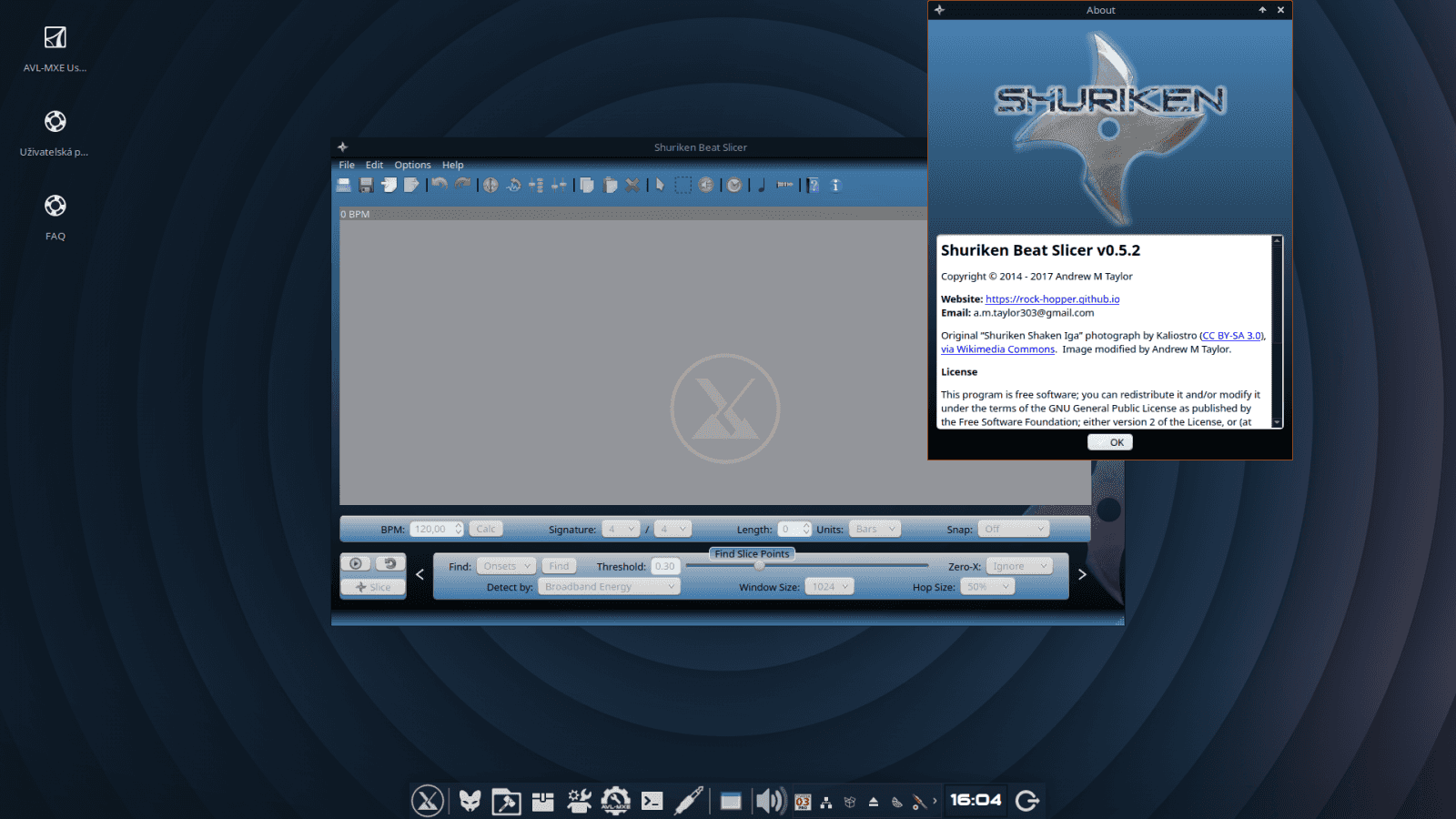Toggle the timer/clock icon in the toolbar
Screen dimensions: 1456x819
coord(734,186)
